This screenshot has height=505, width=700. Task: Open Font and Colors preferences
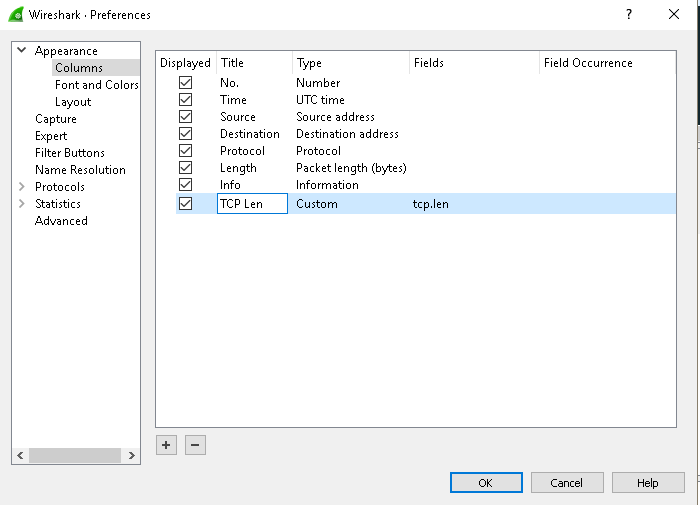click(x=96, y=85)
